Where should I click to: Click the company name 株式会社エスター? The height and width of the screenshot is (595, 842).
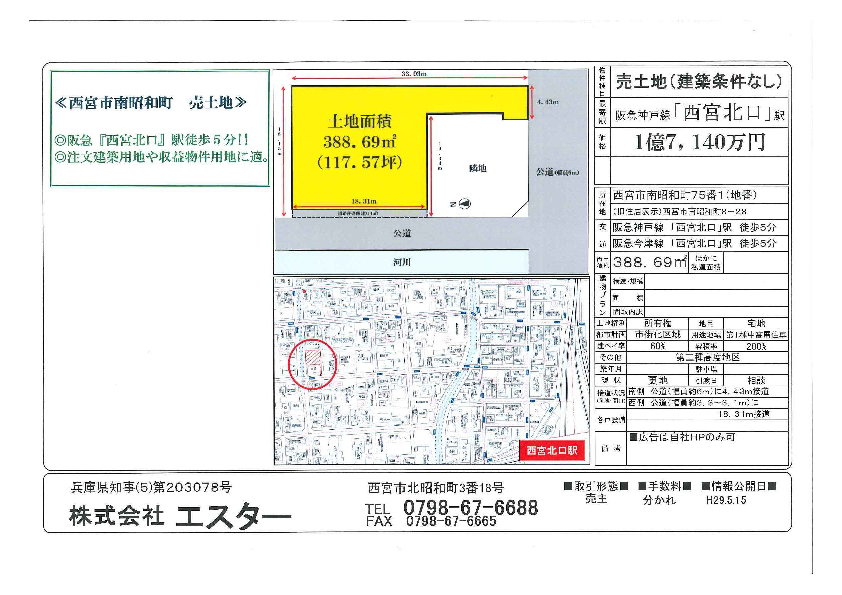pos(180,516)
